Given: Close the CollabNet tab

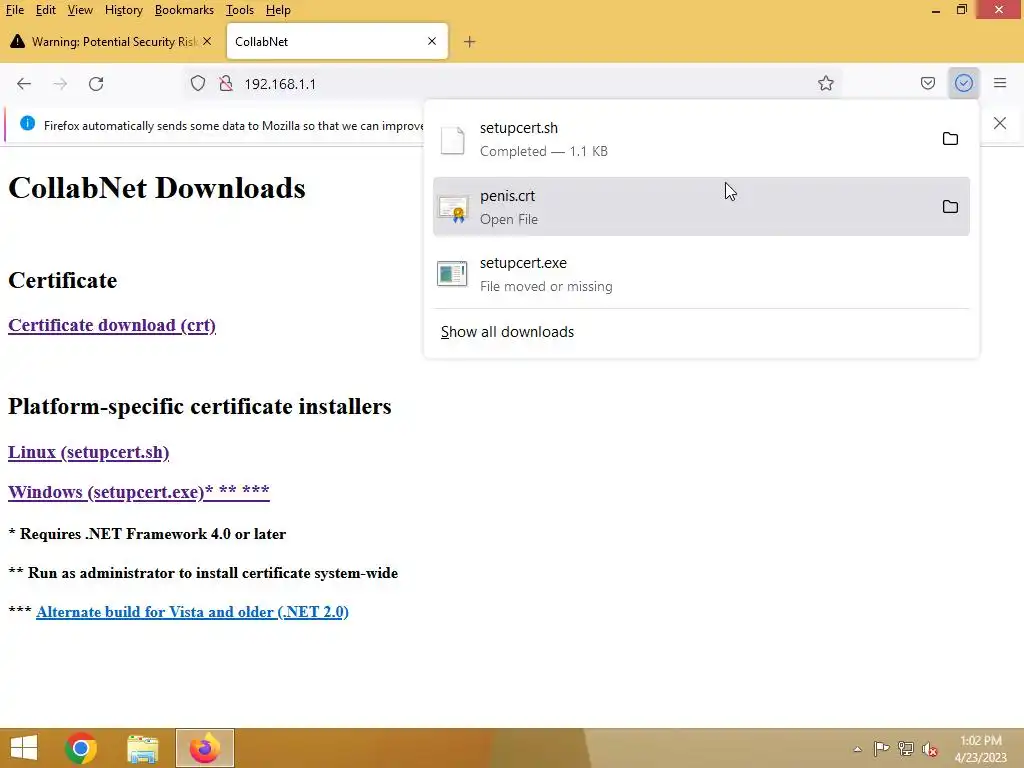Looking at the screenshot, I should pos(432,41).
